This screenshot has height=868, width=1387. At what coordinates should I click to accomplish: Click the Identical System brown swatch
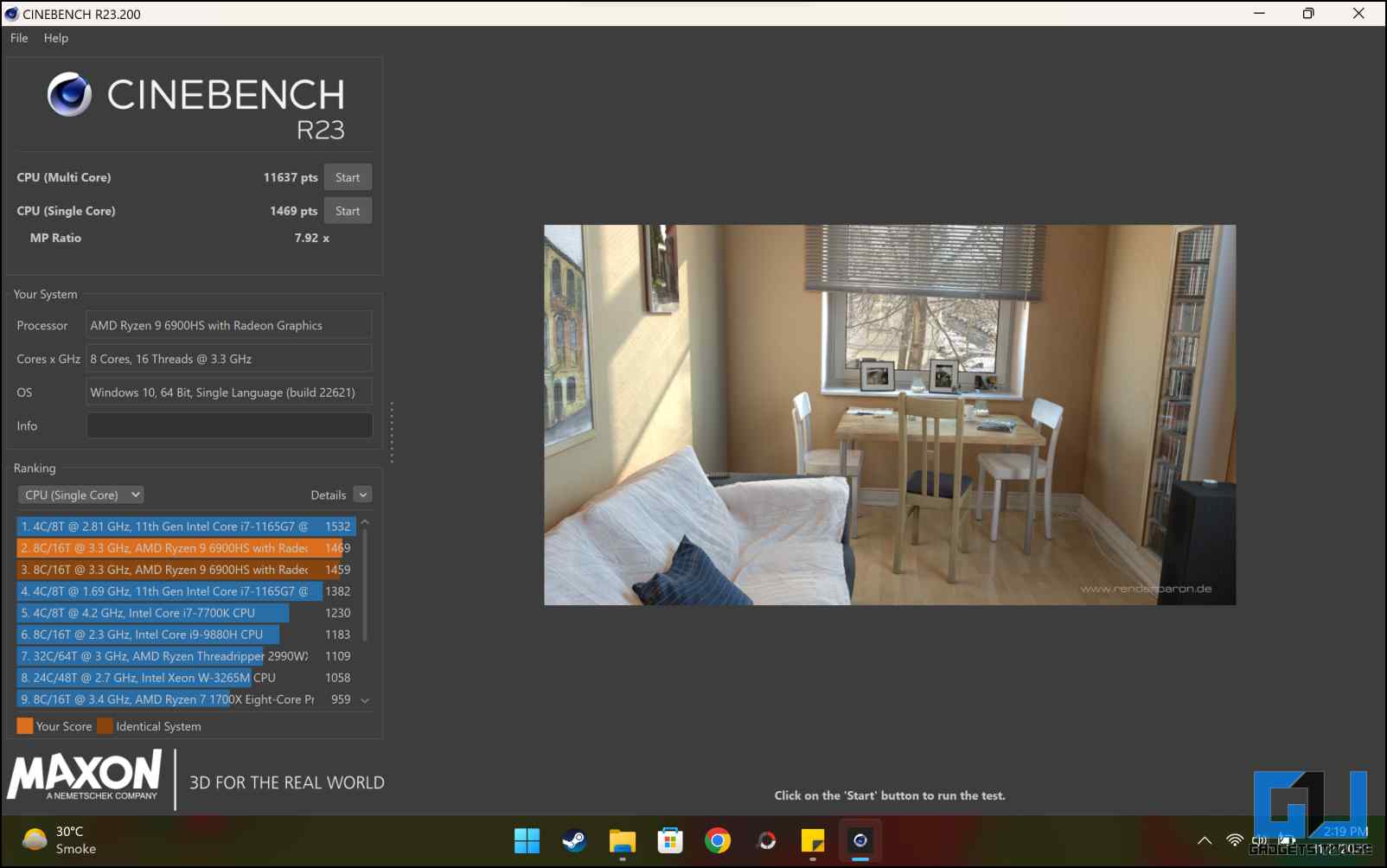click(105, 726)
